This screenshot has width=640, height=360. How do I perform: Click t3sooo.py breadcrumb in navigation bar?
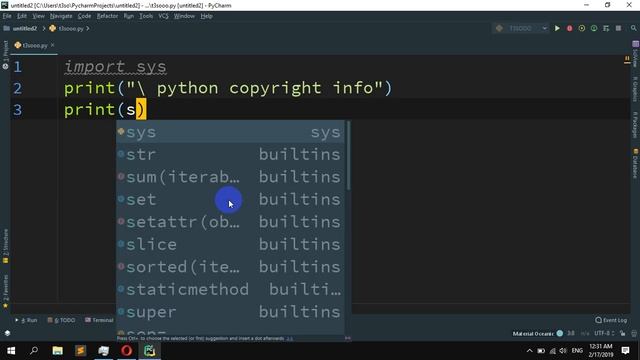click(x=67, y=28)
